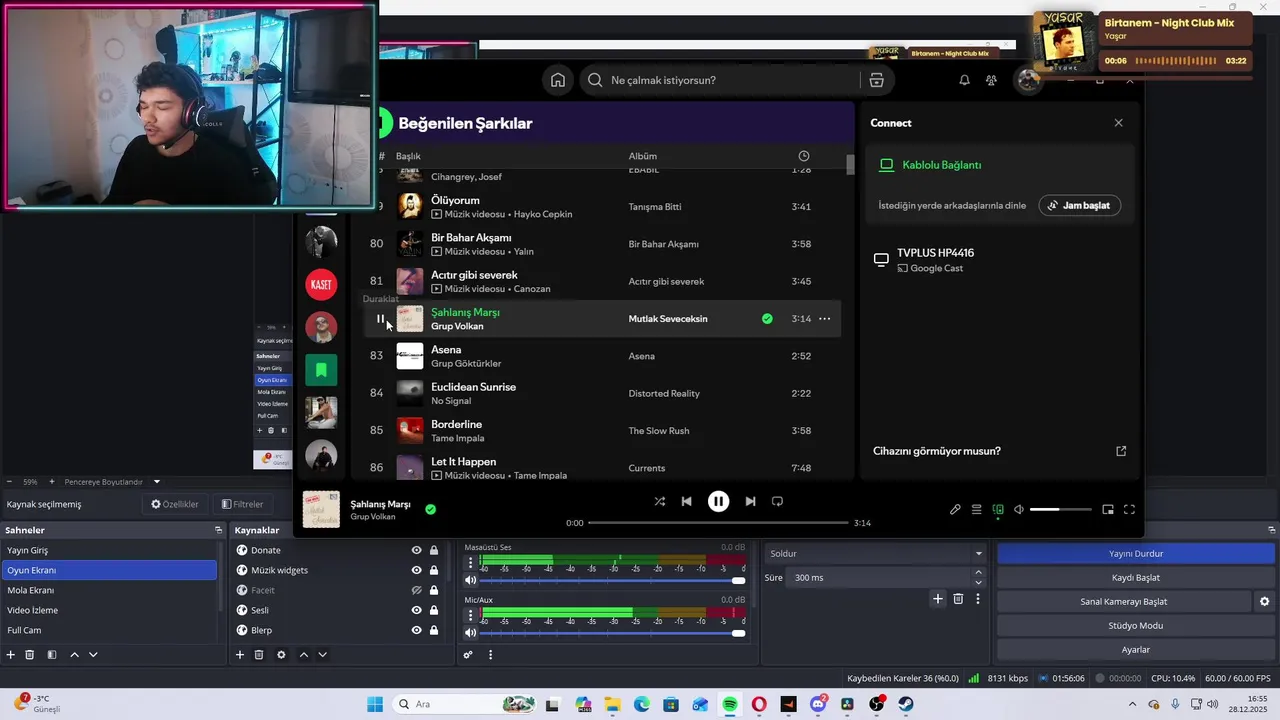The height and width of the screenshot is (720, 1280).
Task: Delete selected scene trash icon
Action: click(x=30, y=655)
